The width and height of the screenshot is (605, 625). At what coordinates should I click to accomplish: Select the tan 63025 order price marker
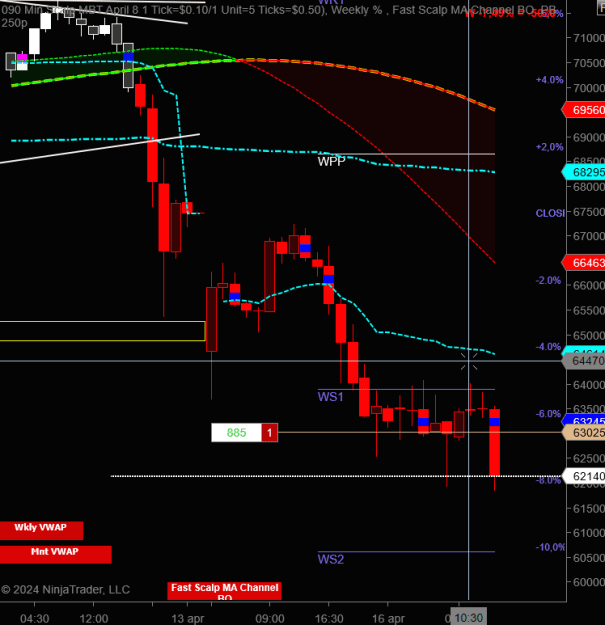[x=584, y=432]
